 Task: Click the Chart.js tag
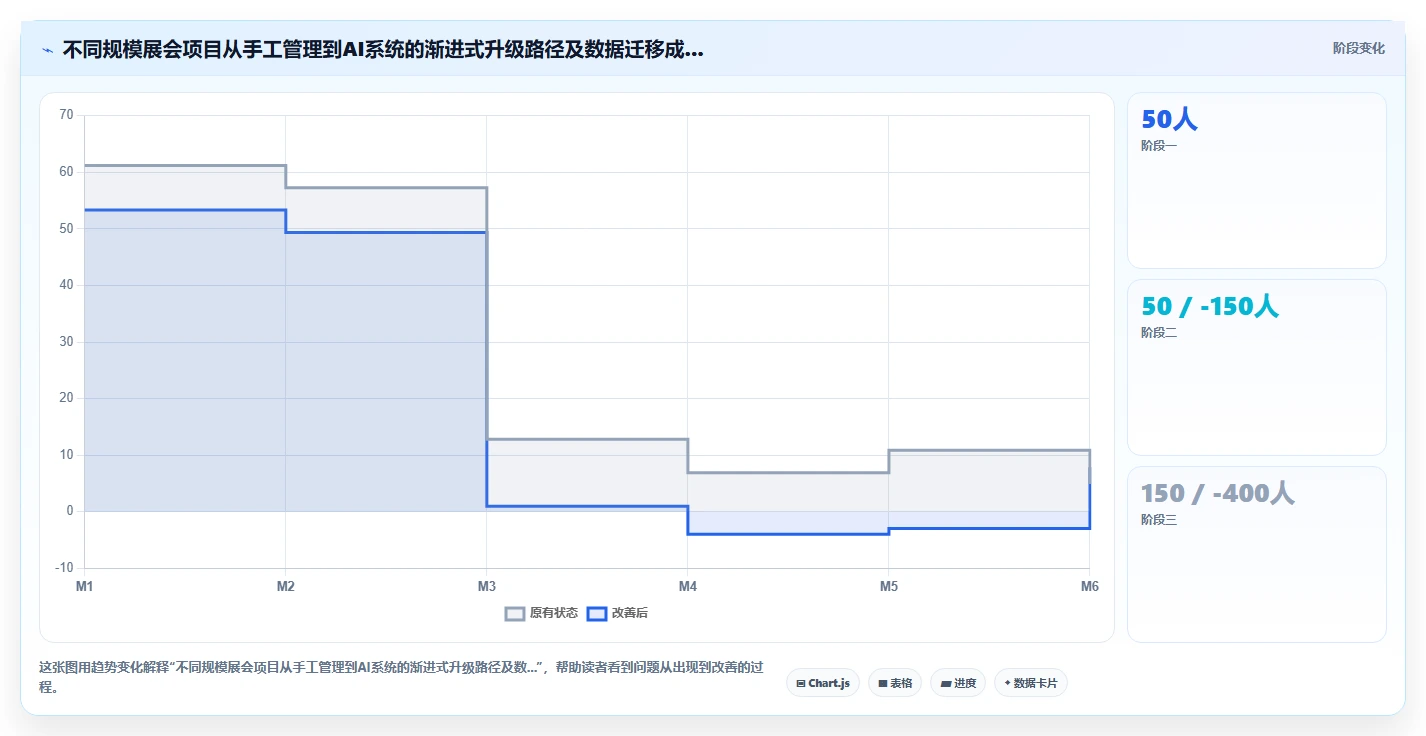click(823, 683)
